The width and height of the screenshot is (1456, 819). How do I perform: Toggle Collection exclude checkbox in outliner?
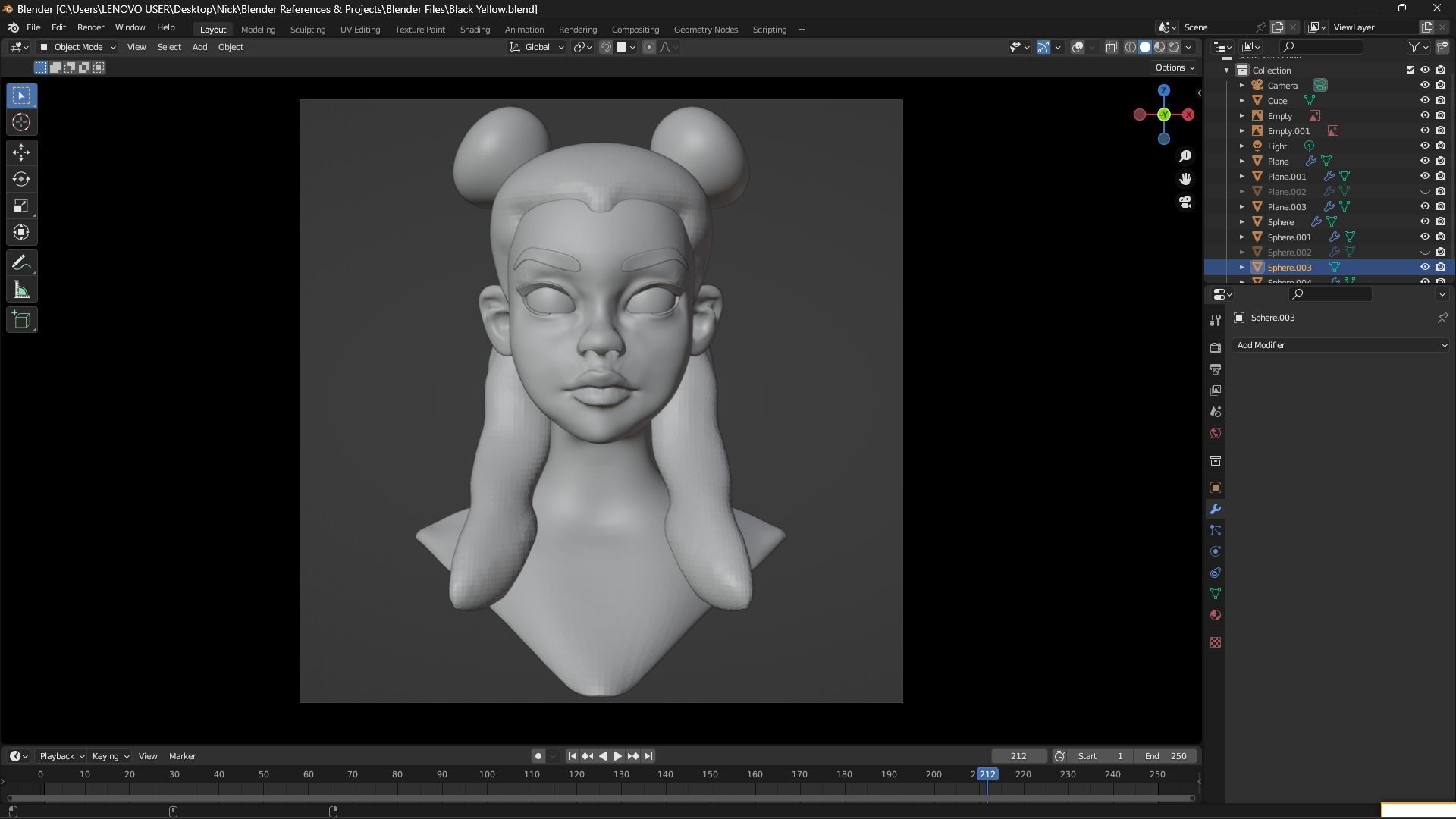[1410, 70]
